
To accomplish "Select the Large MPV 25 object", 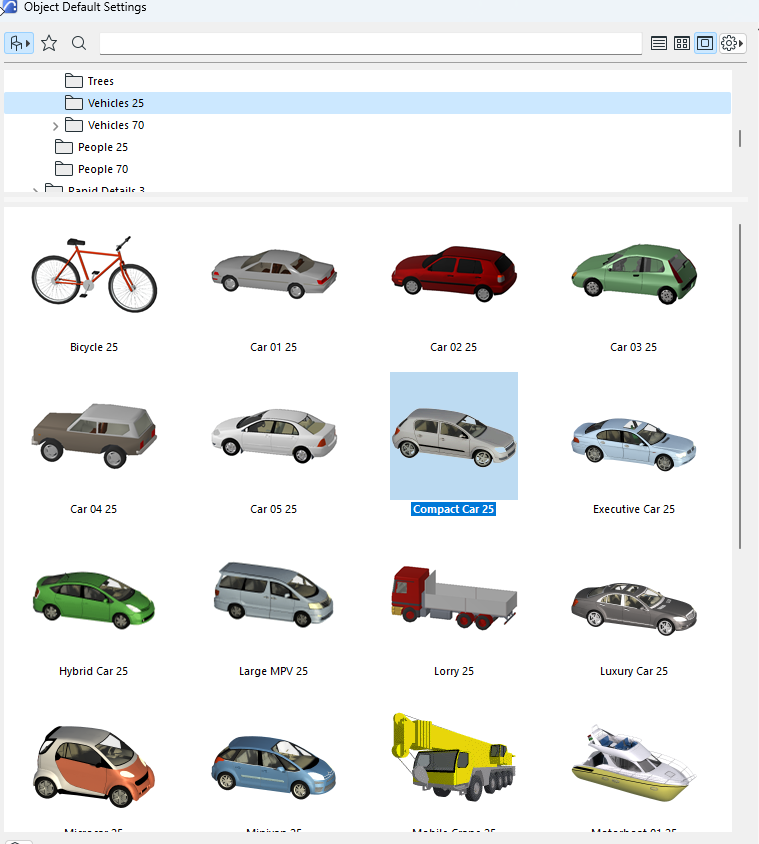I will 274,595.
